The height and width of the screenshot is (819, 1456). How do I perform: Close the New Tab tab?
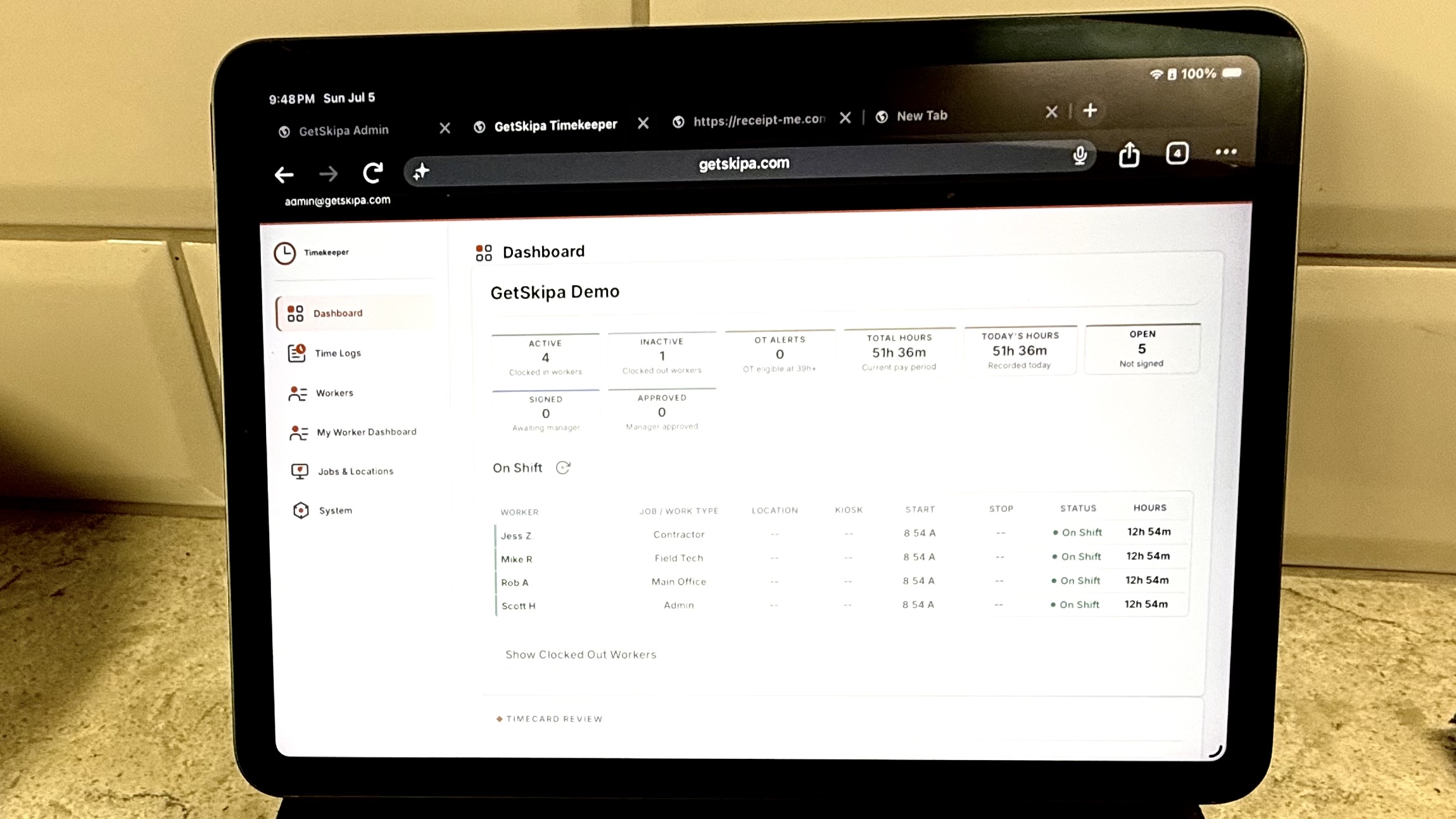[1051, 112]
